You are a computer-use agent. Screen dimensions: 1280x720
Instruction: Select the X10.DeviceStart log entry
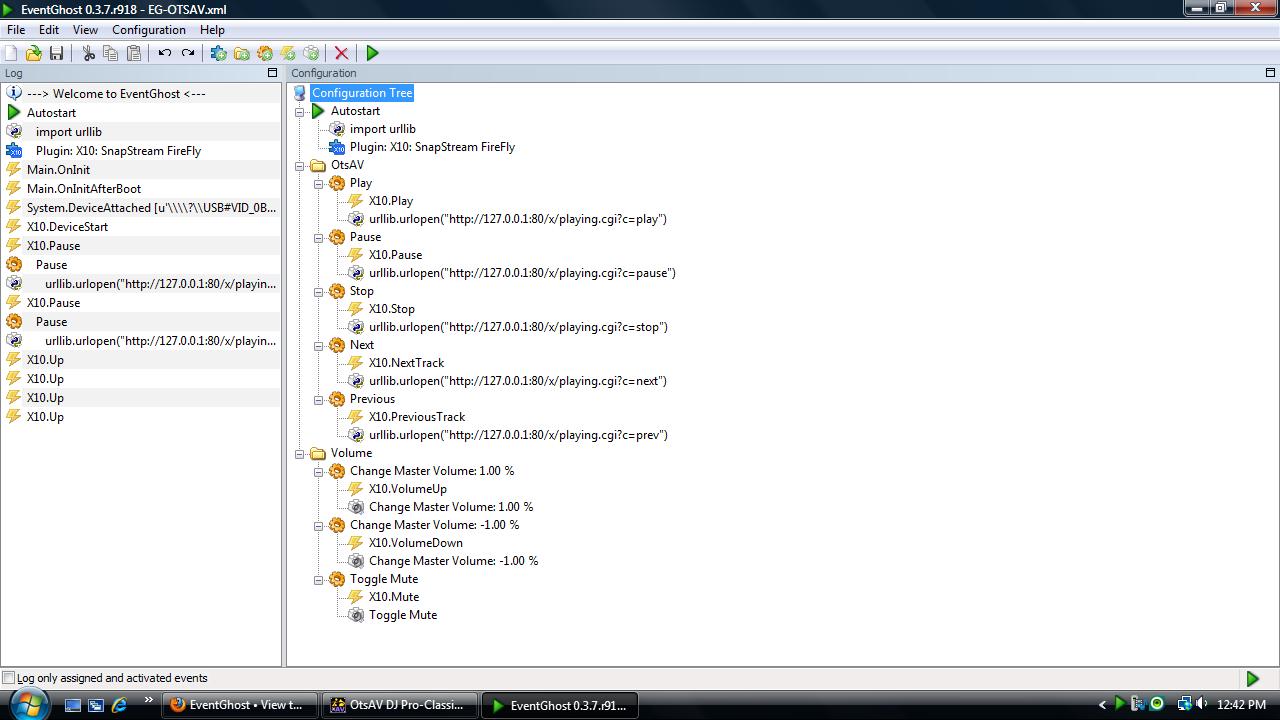[x=67, y=227]
